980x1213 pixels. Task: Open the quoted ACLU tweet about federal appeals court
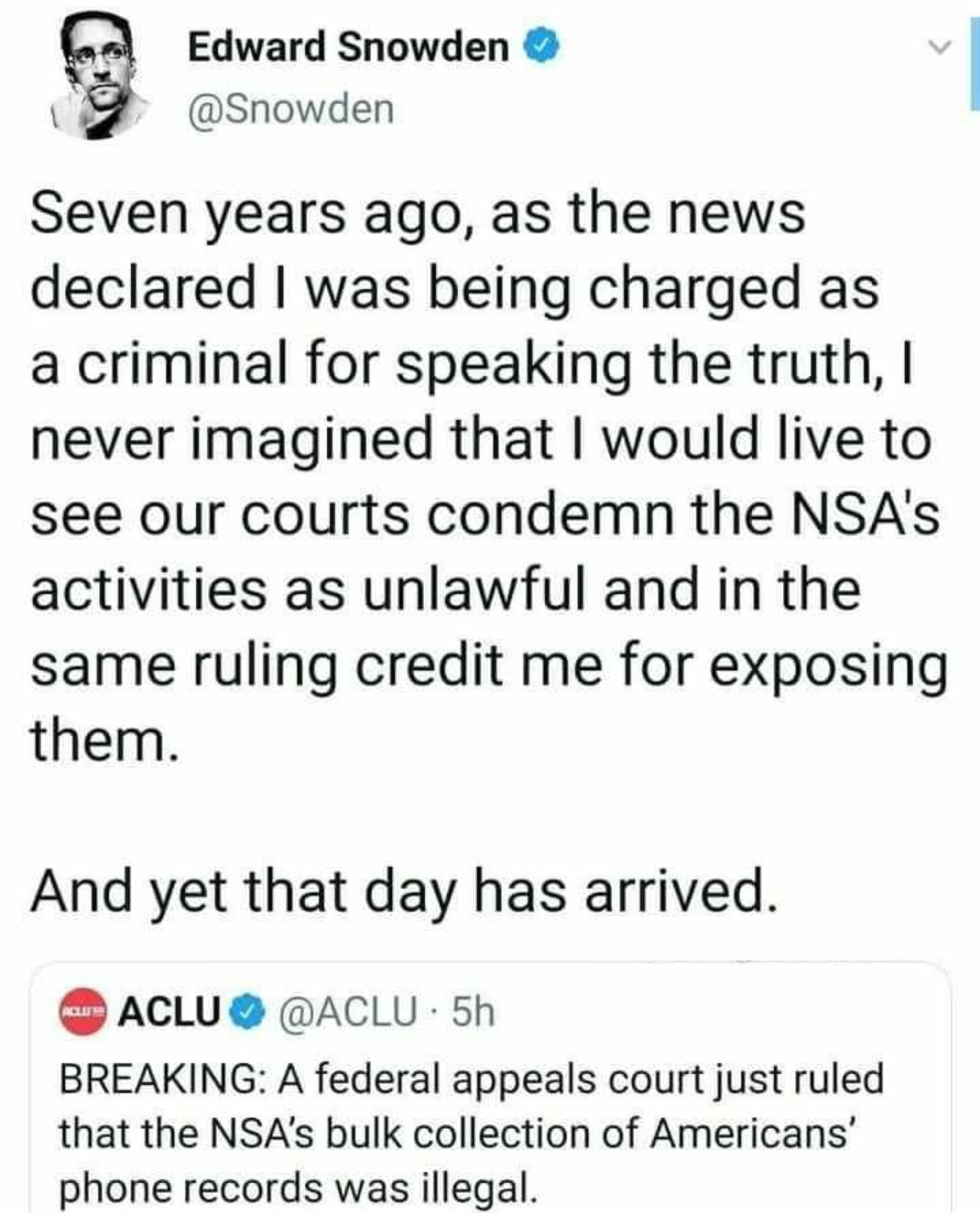pos(490,1090)
